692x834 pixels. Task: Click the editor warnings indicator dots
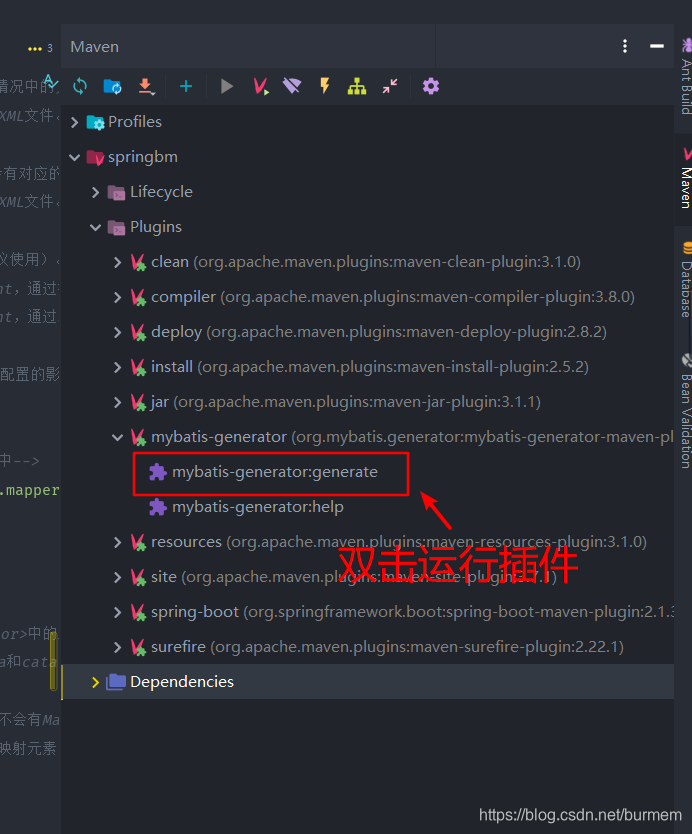(35, 48)
